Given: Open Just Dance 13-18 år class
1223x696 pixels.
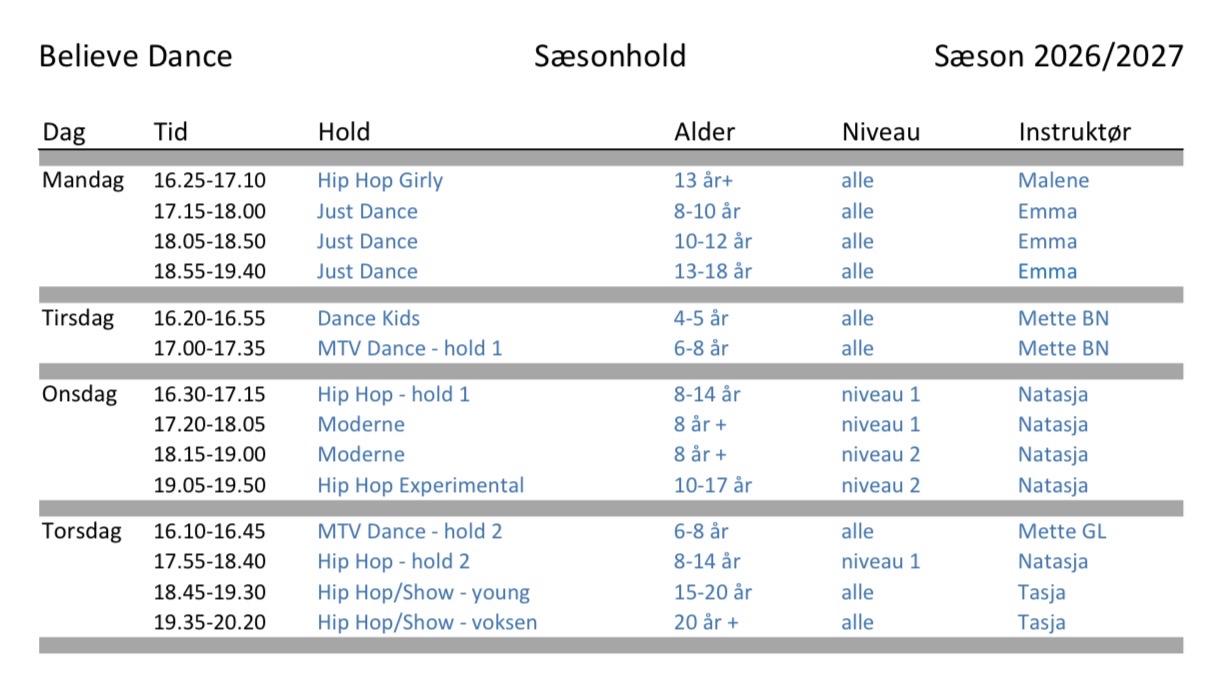Looking at the screenshot, I should pyautogui.click(x=367, y=271).
